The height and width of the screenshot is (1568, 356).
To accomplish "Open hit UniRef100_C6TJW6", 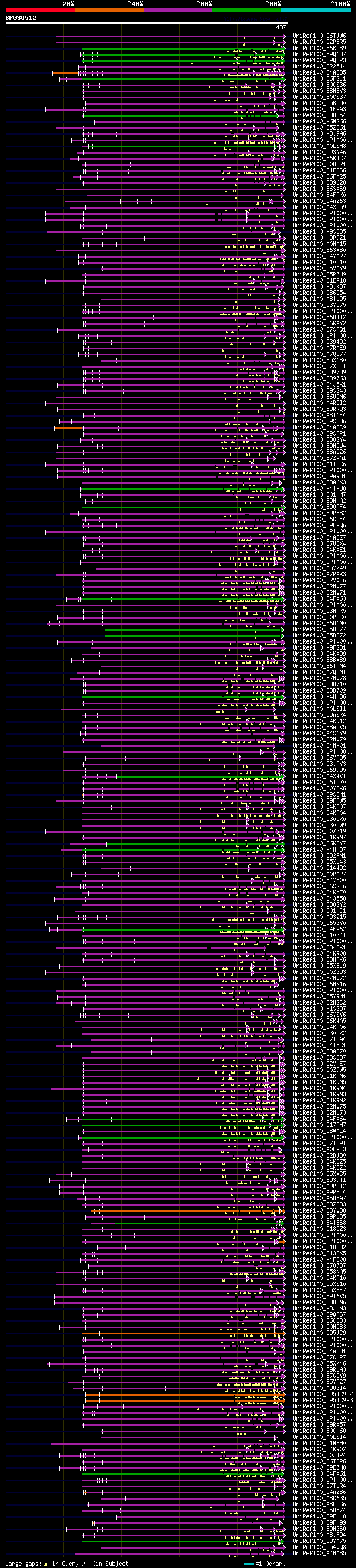I will click(x=319, y=36).
